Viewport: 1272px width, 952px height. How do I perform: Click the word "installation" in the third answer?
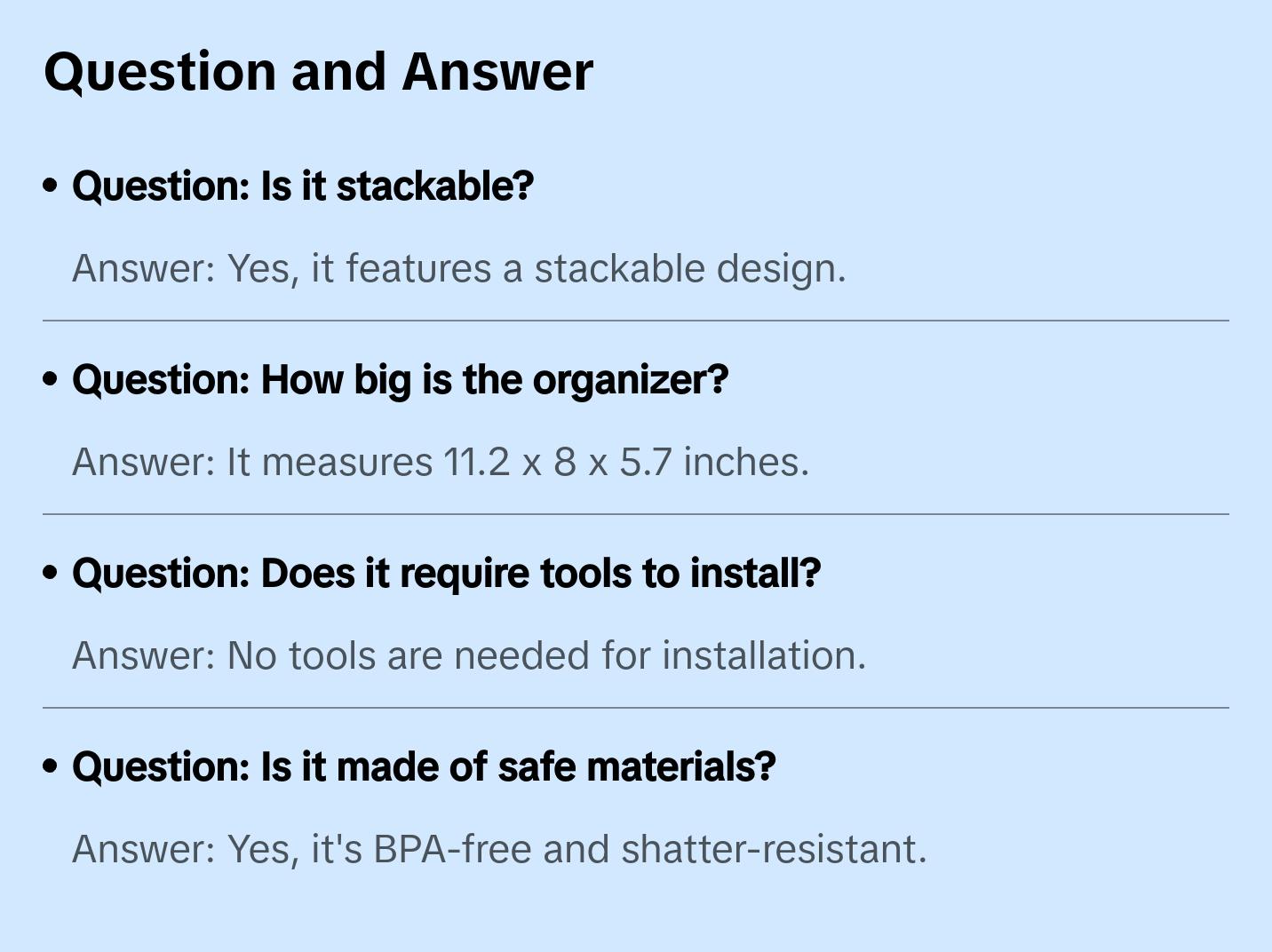[x=763, y=655]
